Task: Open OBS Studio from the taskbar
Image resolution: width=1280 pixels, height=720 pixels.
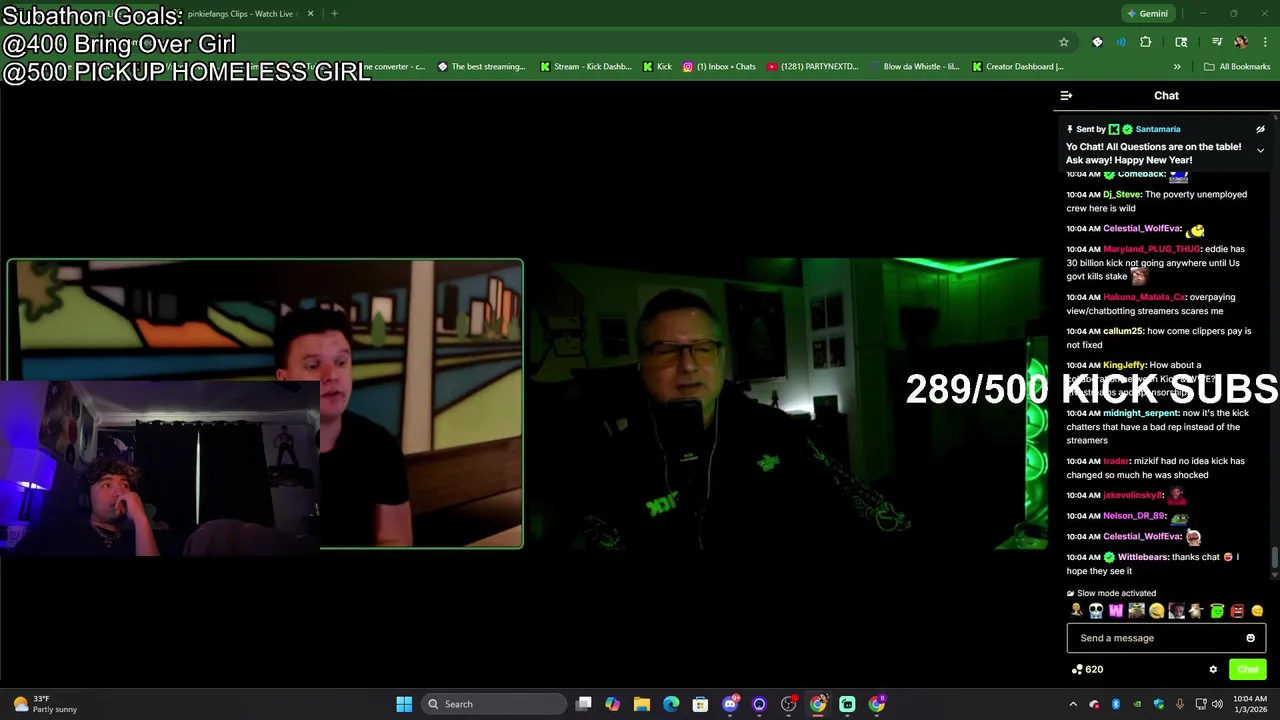Action: (789, 704)
